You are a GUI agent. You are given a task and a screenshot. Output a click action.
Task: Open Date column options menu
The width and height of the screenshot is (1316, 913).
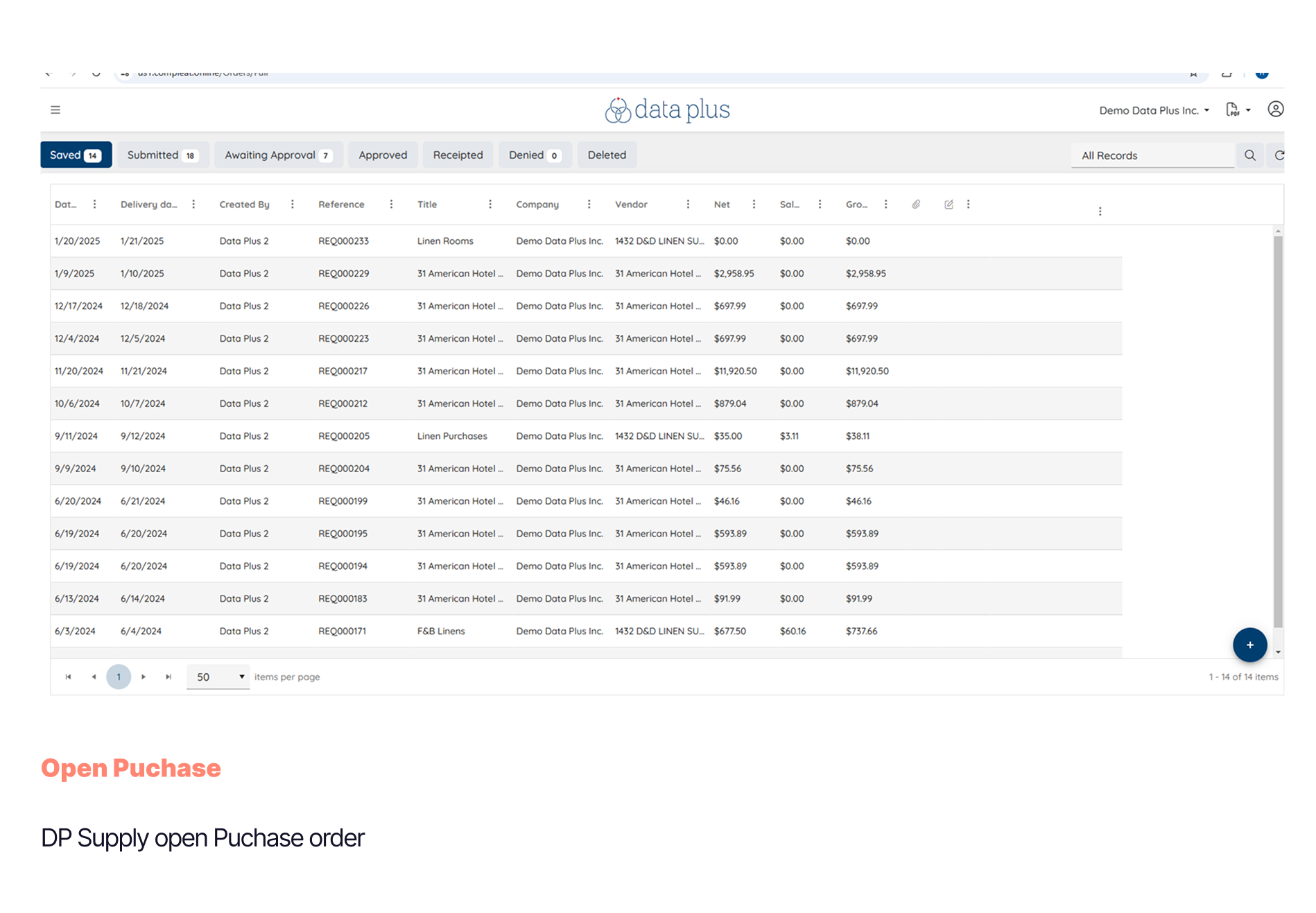(x=94, y=205)
